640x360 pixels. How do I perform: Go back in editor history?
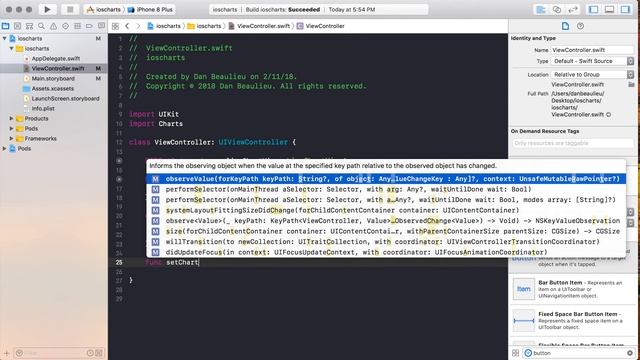(127, 26)
